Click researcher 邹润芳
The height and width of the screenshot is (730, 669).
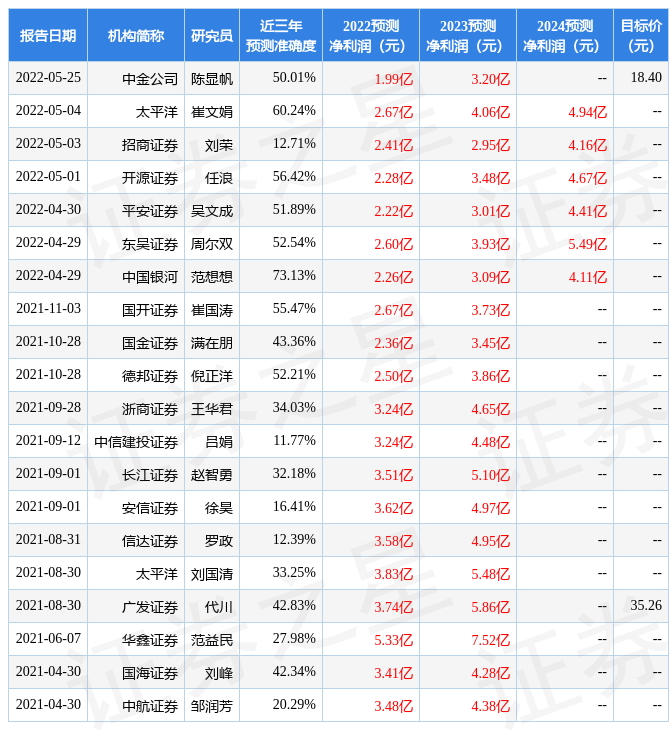coord(212,707)
